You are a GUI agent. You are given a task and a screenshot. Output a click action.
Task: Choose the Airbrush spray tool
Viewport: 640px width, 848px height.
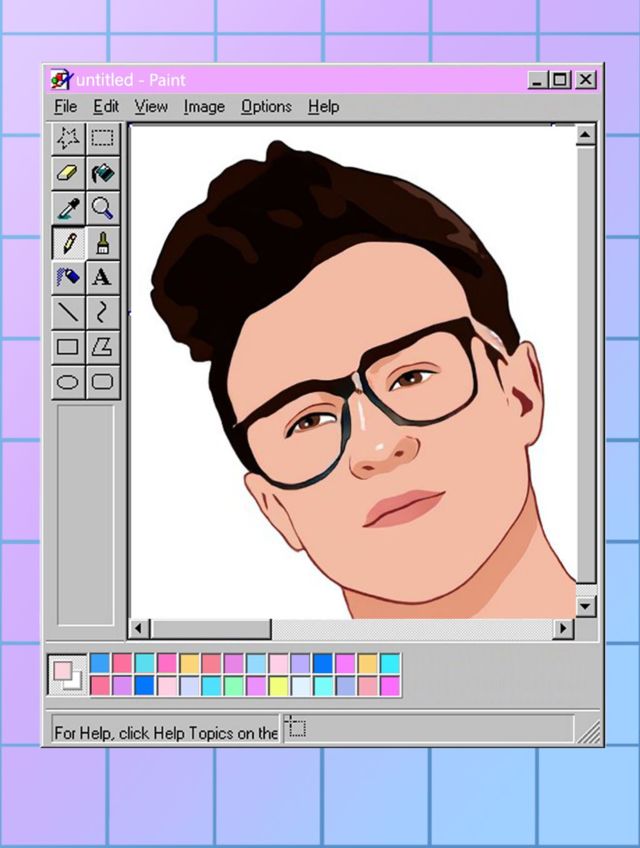[x=68, y=278]
